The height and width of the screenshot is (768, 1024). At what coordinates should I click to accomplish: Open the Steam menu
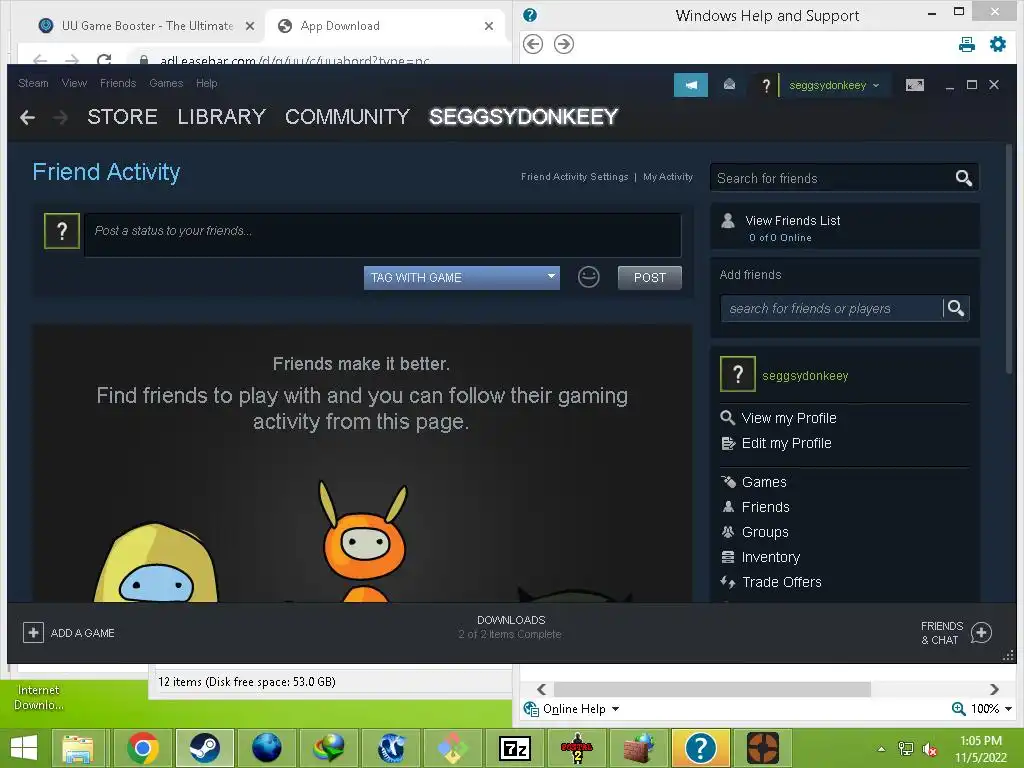[33, 83]
